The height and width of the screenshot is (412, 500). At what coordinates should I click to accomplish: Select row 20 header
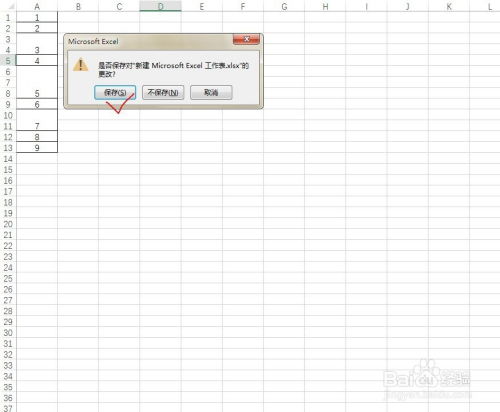coord(8,224)
